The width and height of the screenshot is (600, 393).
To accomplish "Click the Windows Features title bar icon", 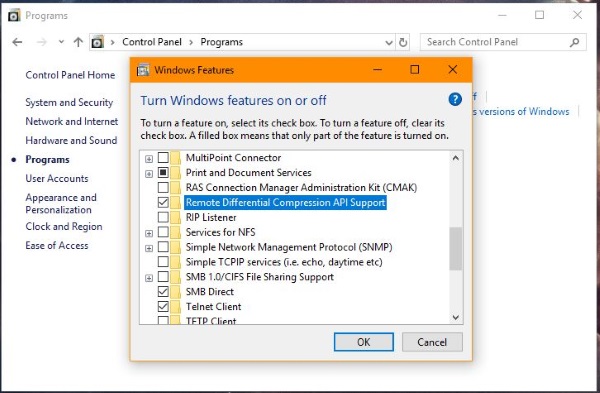I will tap(143, 70).
